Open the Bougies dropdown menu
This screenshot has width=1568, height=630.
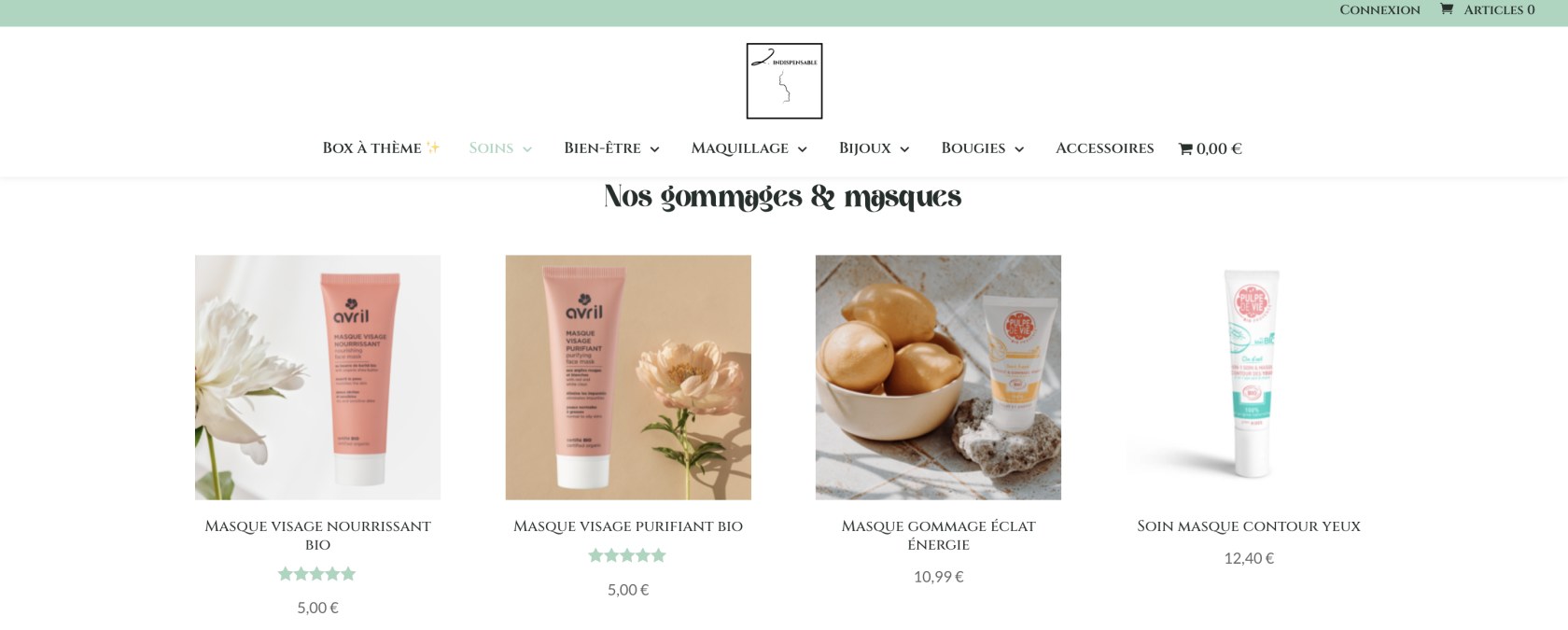pos(983,148)
